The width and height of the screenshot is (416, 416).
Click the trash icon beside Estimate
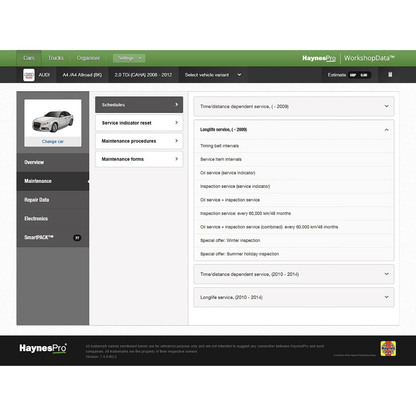pyautogui.click(x=390, y=75)
